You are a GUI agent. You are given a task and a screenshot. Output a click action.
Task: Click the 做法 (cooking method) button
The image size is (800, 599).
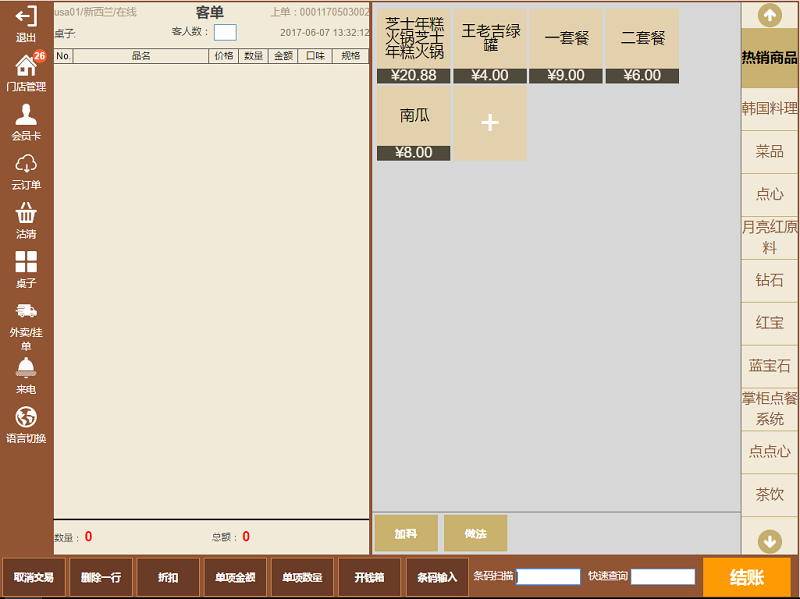click(x=476, y=533)
